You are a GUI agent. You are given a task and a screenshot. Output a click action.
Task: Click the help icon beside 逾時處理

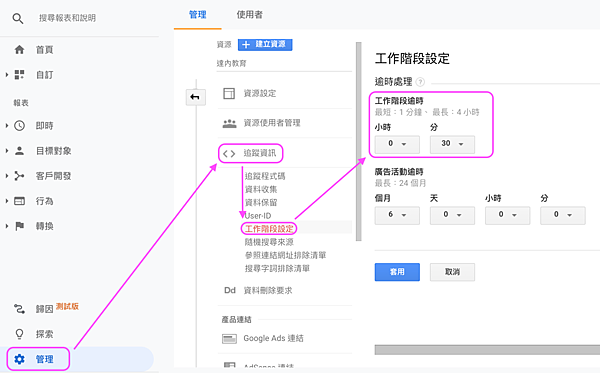click(420, 82)
